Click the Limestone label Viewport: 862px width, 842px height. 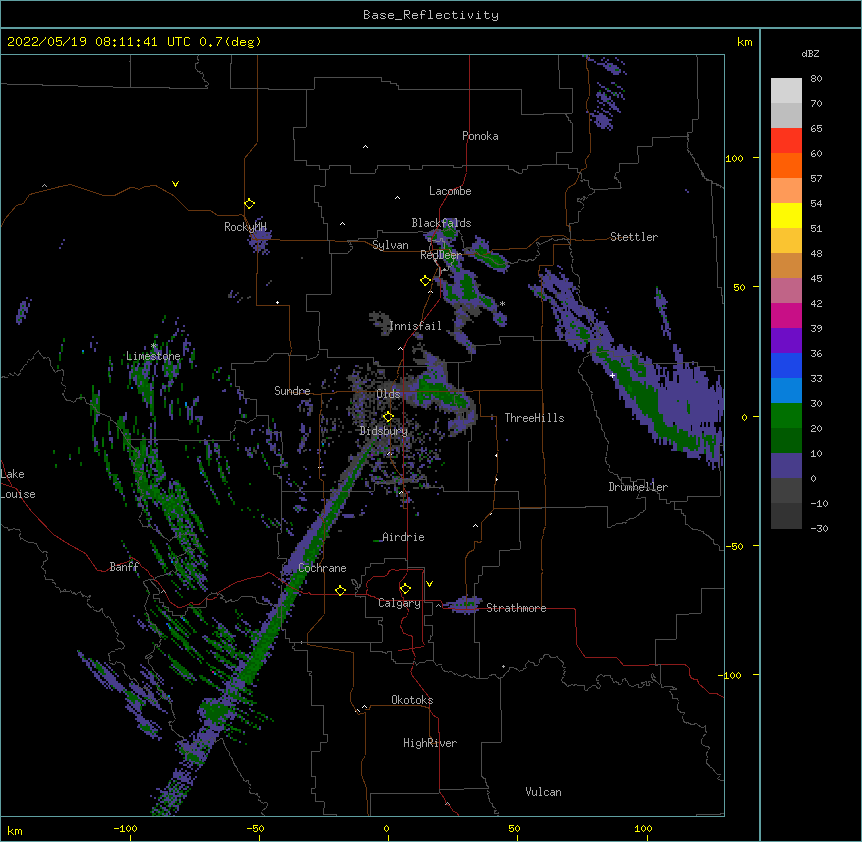pyautogui.click(x=153, y=356)
